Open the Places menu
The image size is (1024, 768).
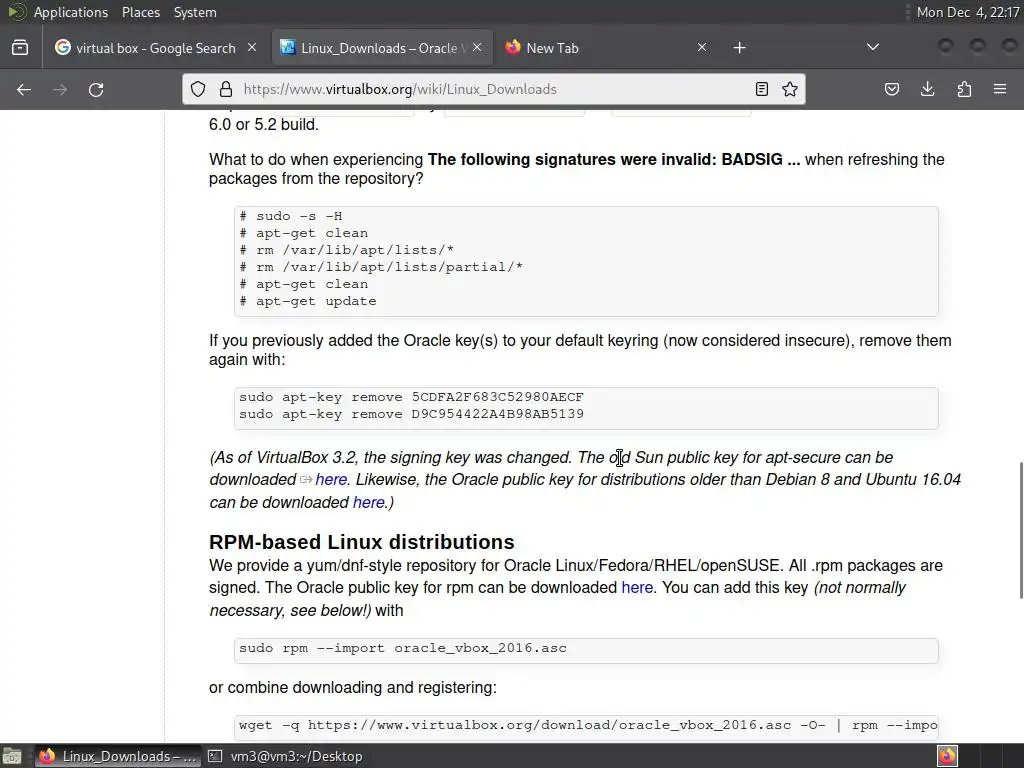click(140, 12)
